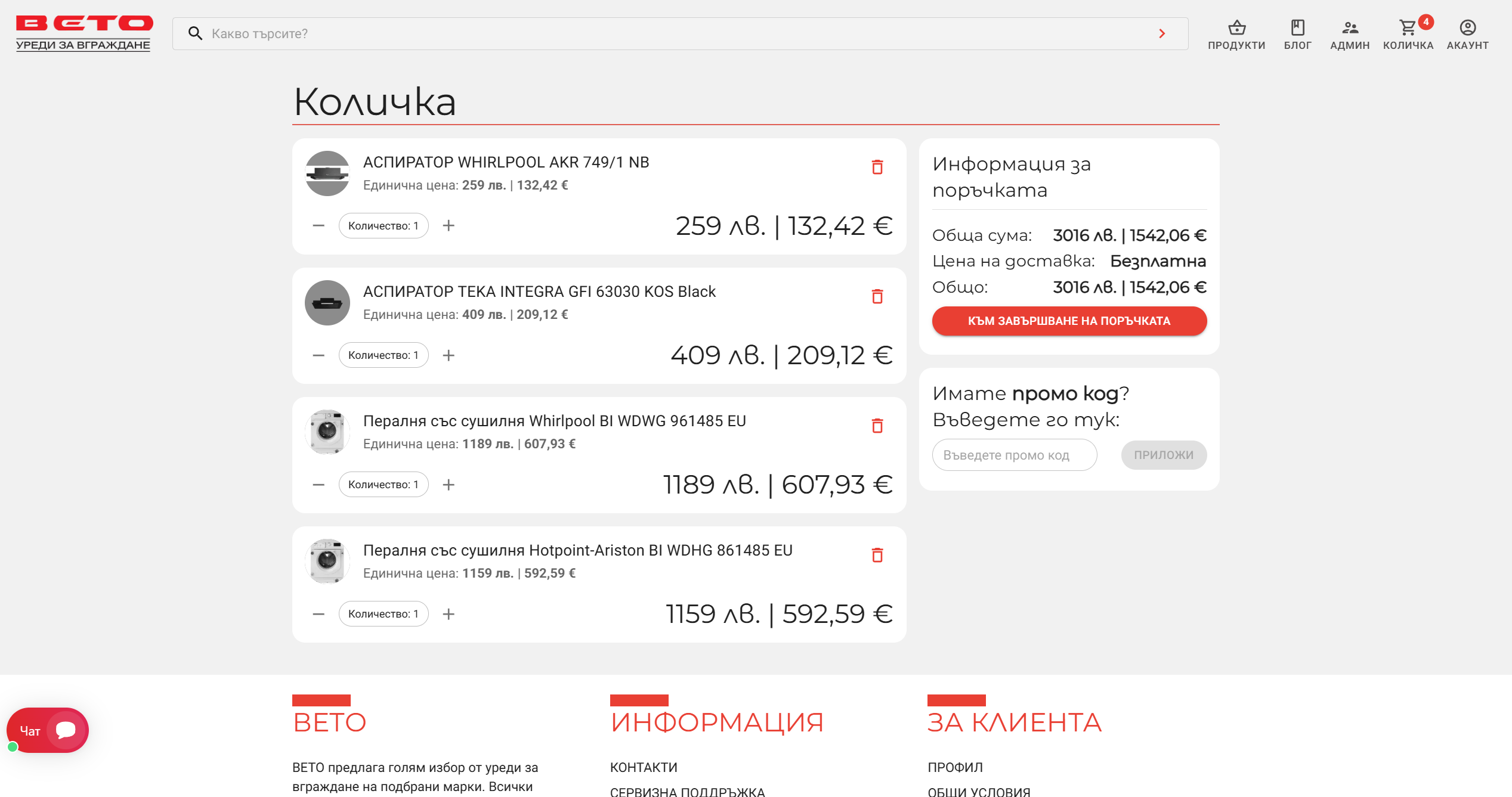Open product Whirlpool BI WDWG 961485 EU
The width and height of the screenshot is (1512, 797).
coord(555,421)
